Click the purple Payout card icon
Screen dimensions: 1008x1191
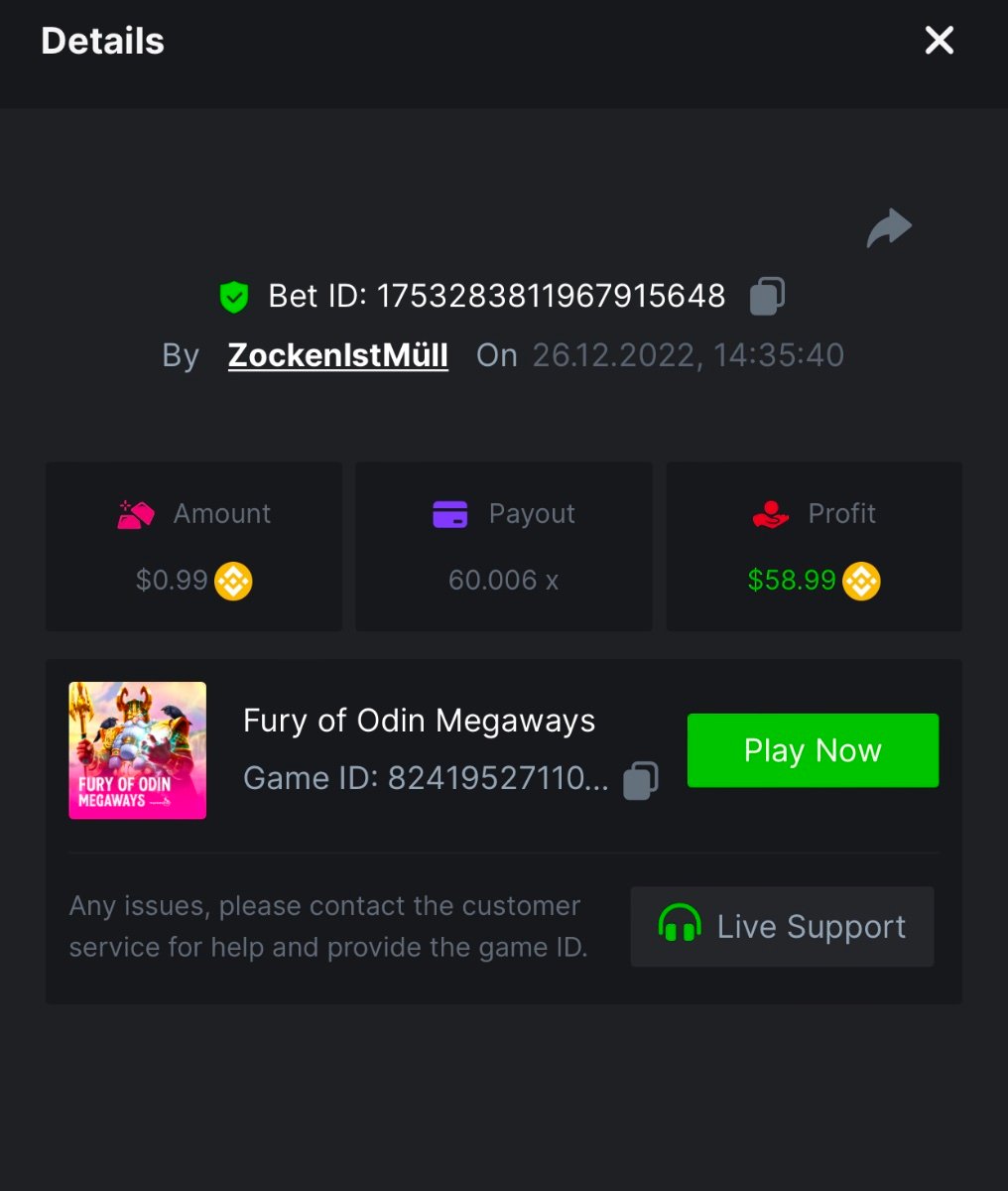pyautogui.click(x=450, y=514)
